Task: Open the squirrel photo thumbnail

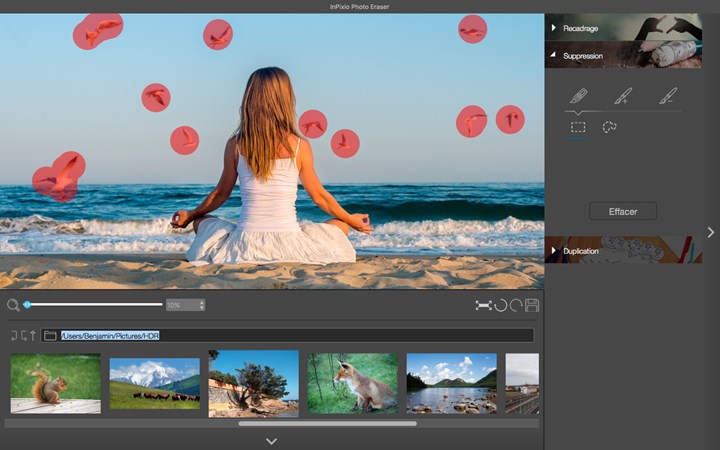Action: point(55,382)
